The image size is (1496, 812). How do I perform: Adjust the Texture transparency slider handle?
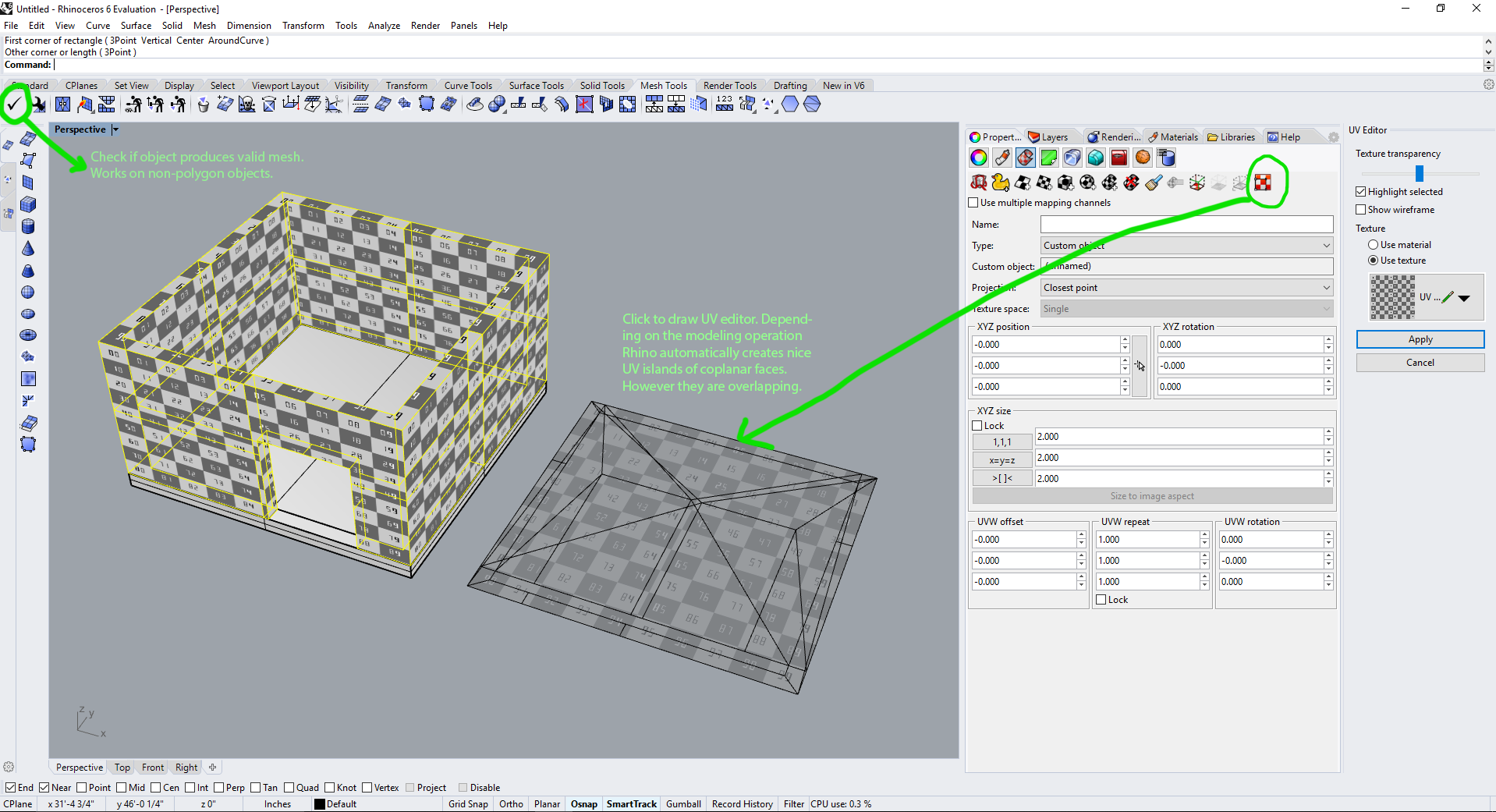pyautogui.click(x=1420, y=173)
